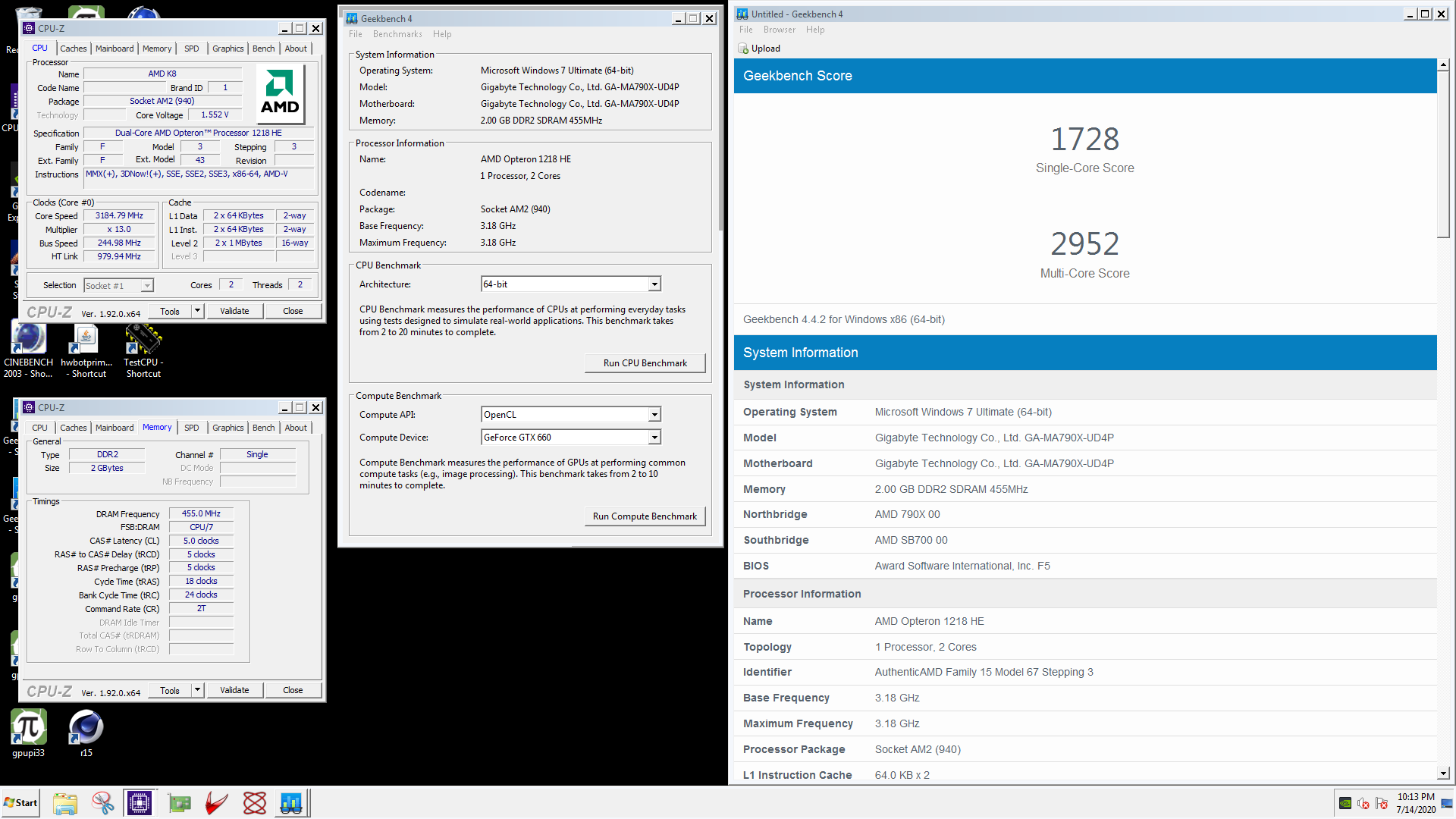The width and height of the screenshot is (1456, 819).
Task: Select Geekbench icon in taskbar
Action: 291,803
